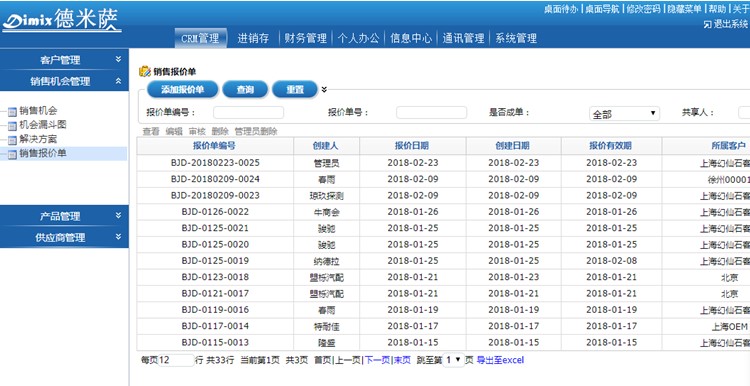Click the 报价有效期 column header

tap(611, 146)
